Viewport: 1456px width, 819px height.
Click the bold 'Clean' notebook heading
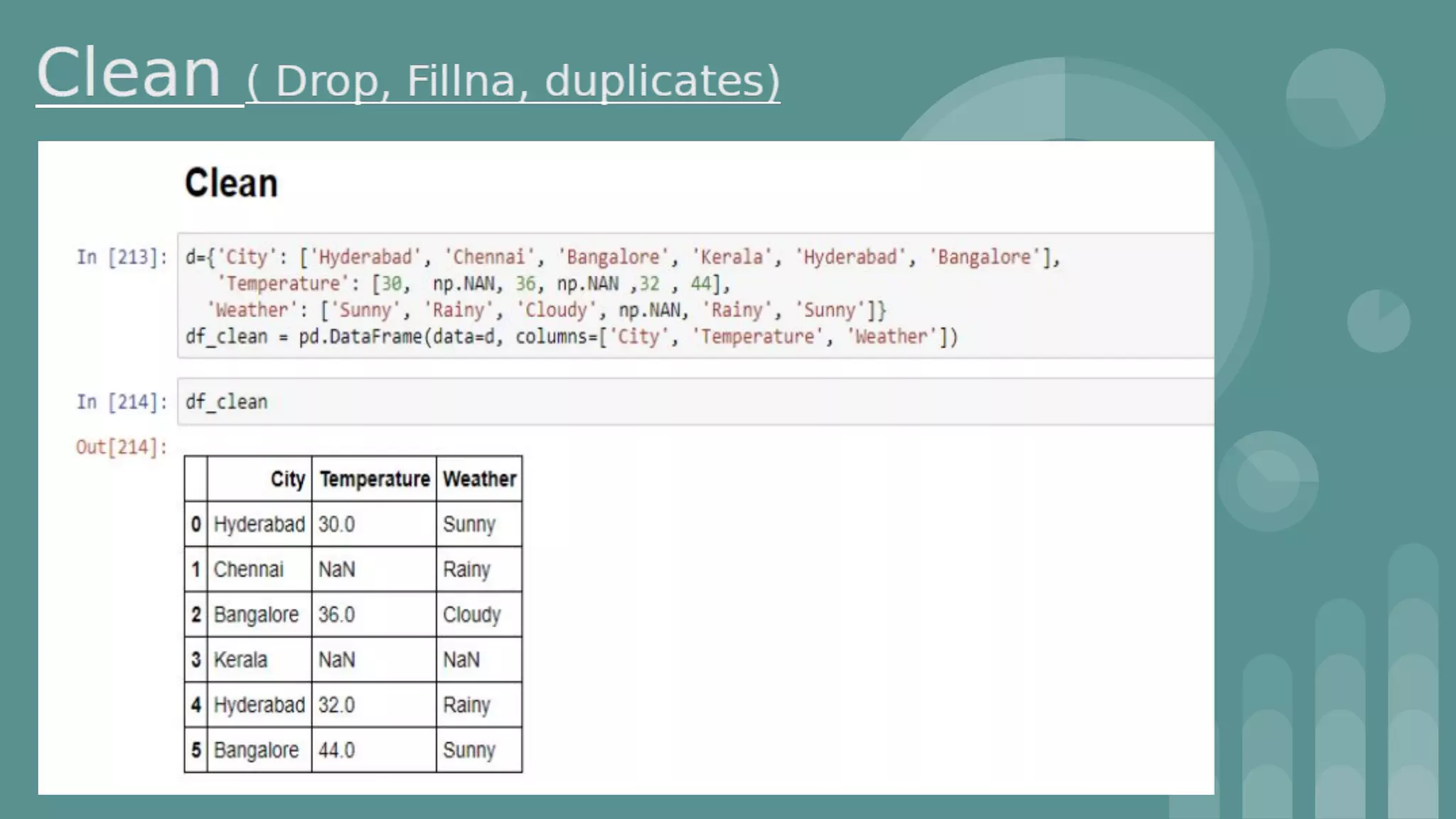231,183
